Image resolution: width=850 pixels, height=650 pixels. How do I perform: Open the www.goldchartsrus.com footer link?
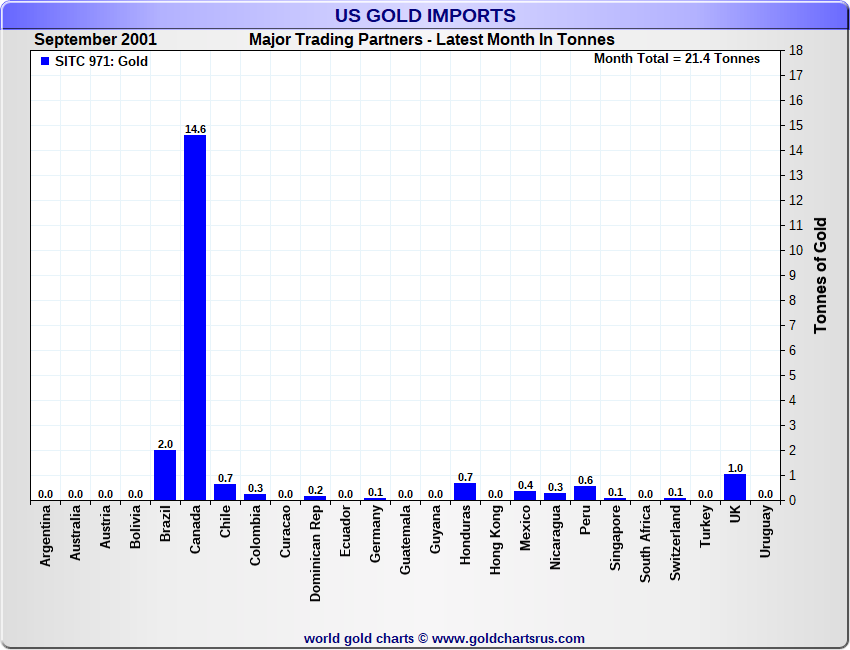tap(508, 638)
